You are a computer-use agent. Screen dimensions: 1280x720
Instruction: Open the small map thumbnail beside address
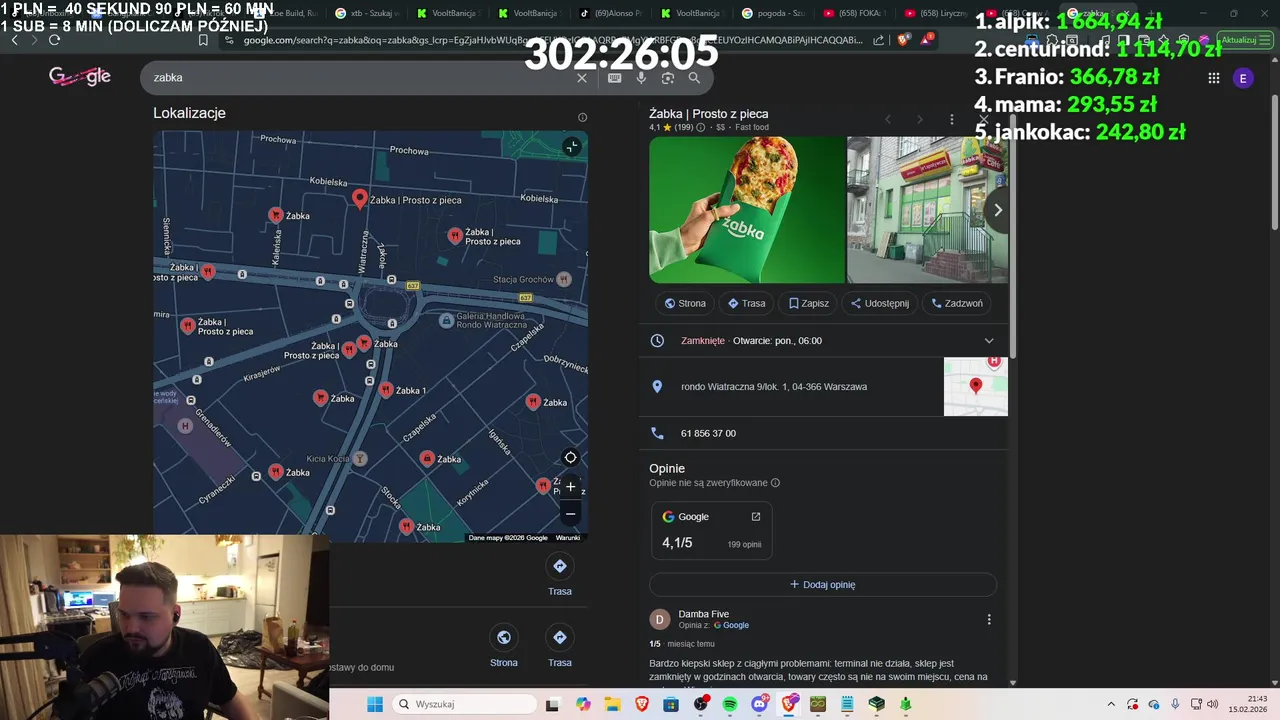tap(976, 387)
